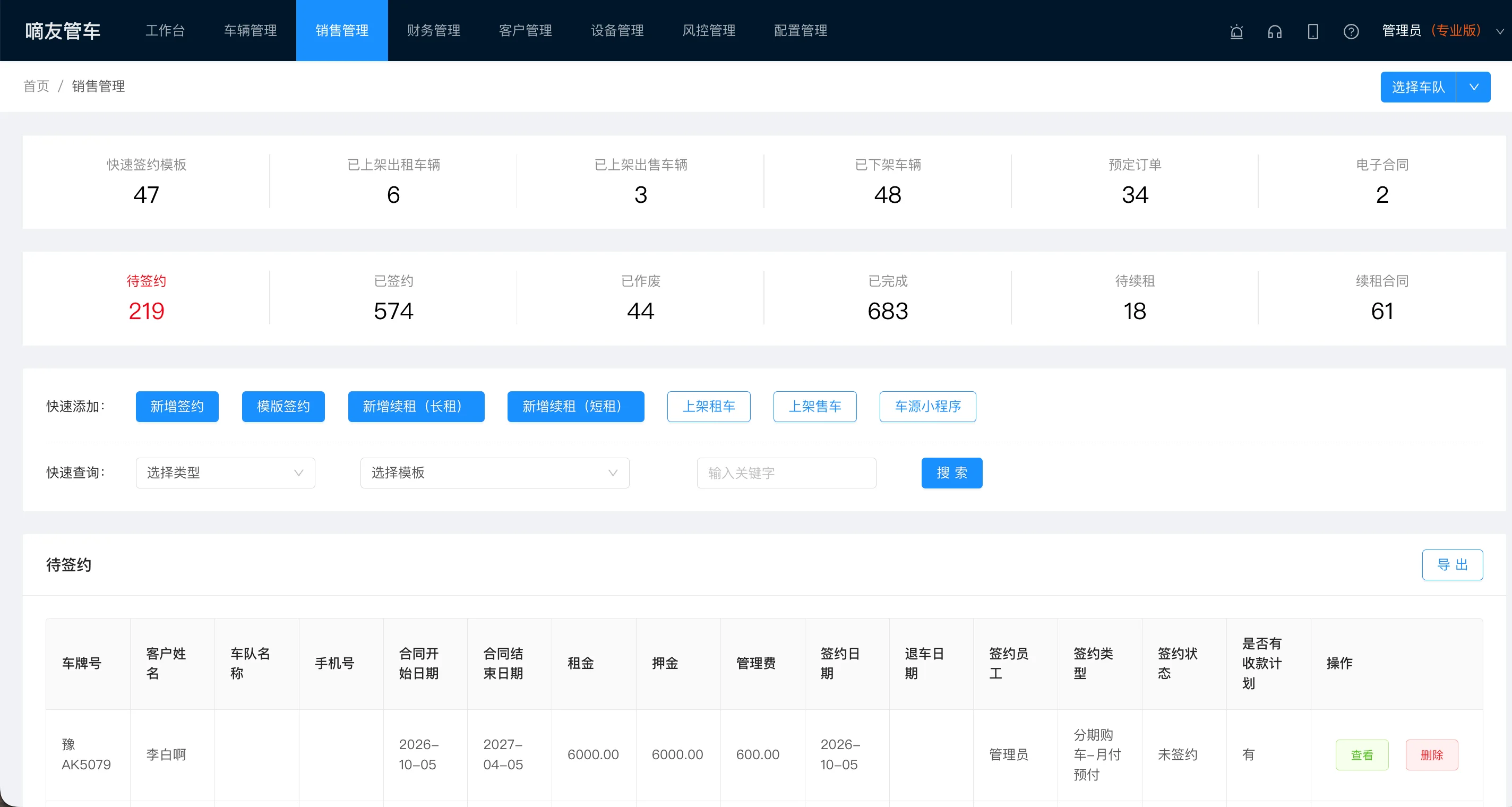Switch to the 工作台 menu

(x=165, y=30)
